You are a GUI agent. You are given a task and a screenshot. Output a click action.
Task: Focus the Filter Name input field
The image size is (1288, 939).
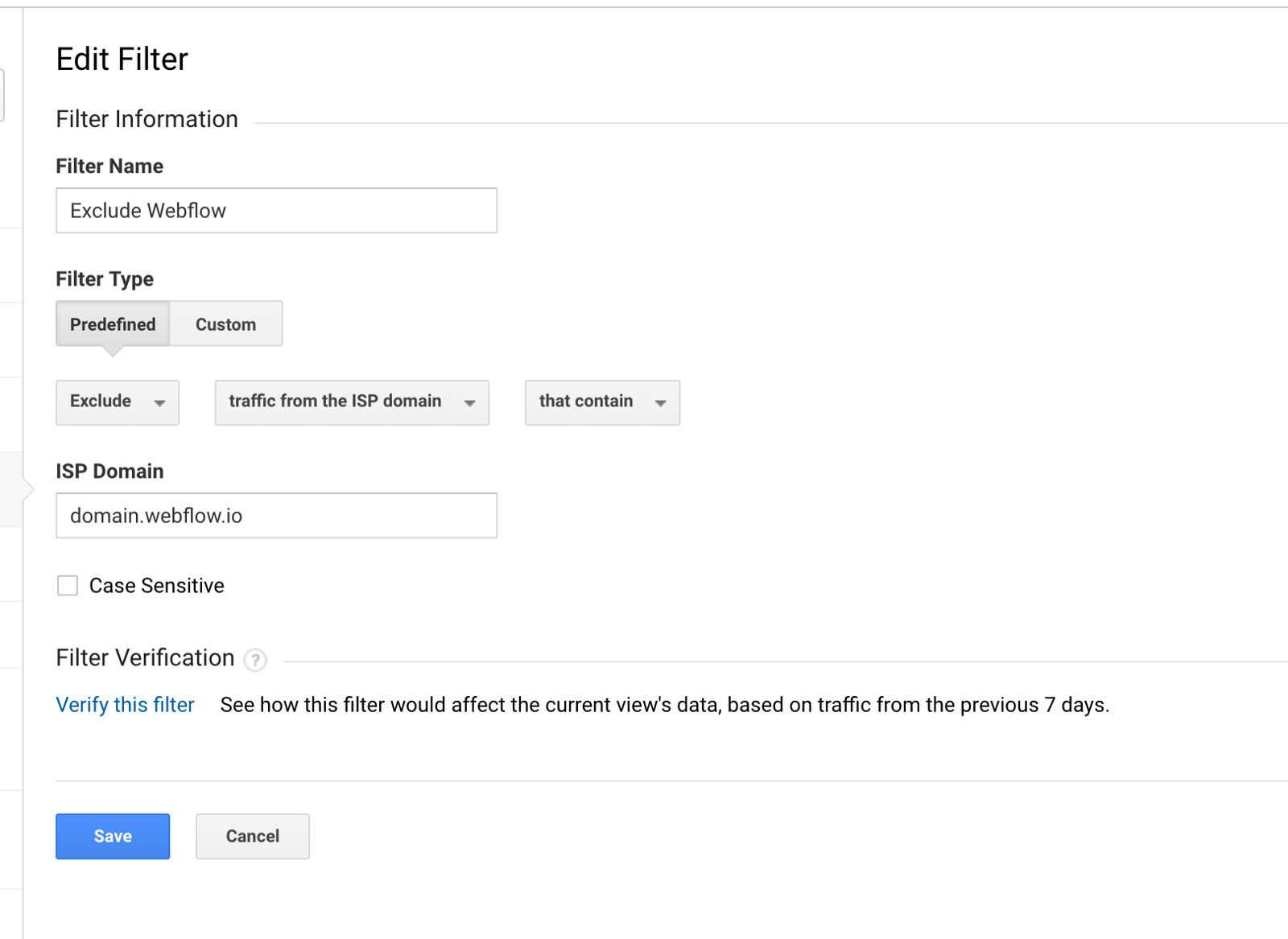tap(276, 211)
